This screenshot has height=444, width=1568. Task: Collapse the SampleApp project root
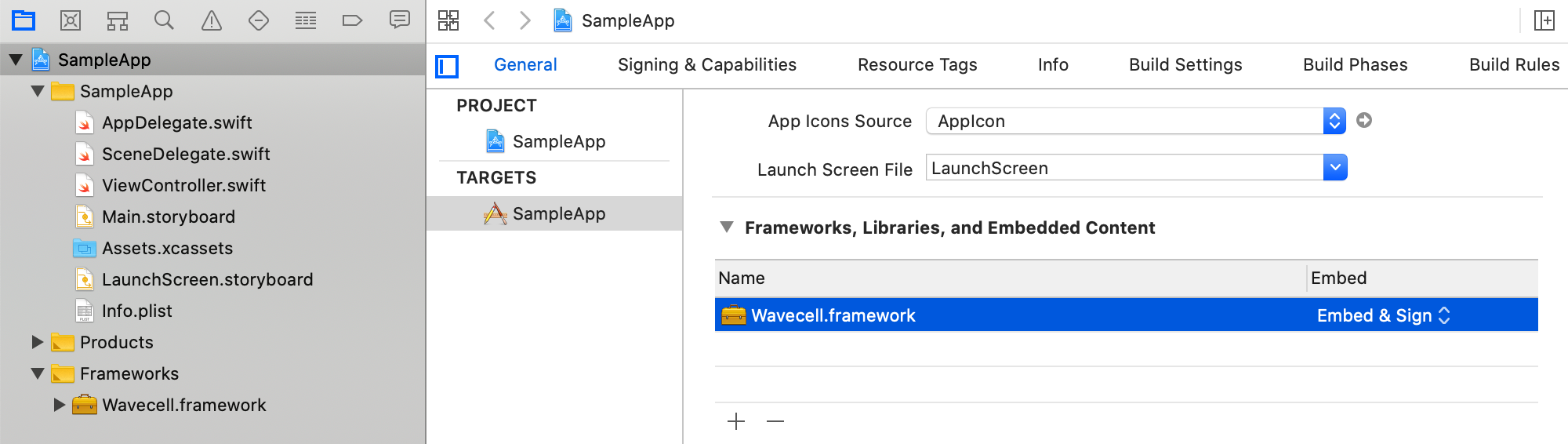[x=15, y=60]
